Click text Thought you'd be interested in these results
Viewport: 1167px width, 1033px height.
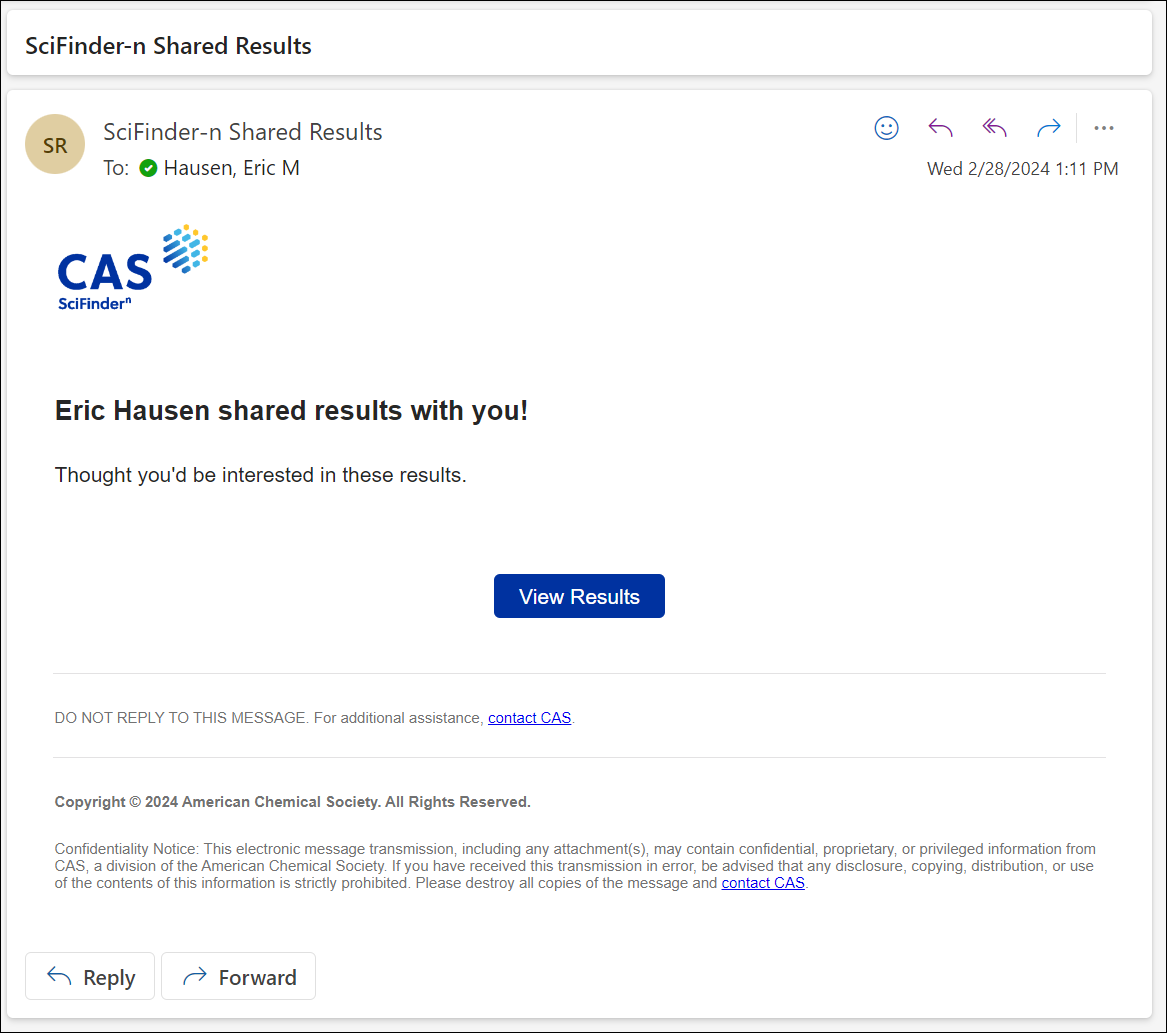260,475
